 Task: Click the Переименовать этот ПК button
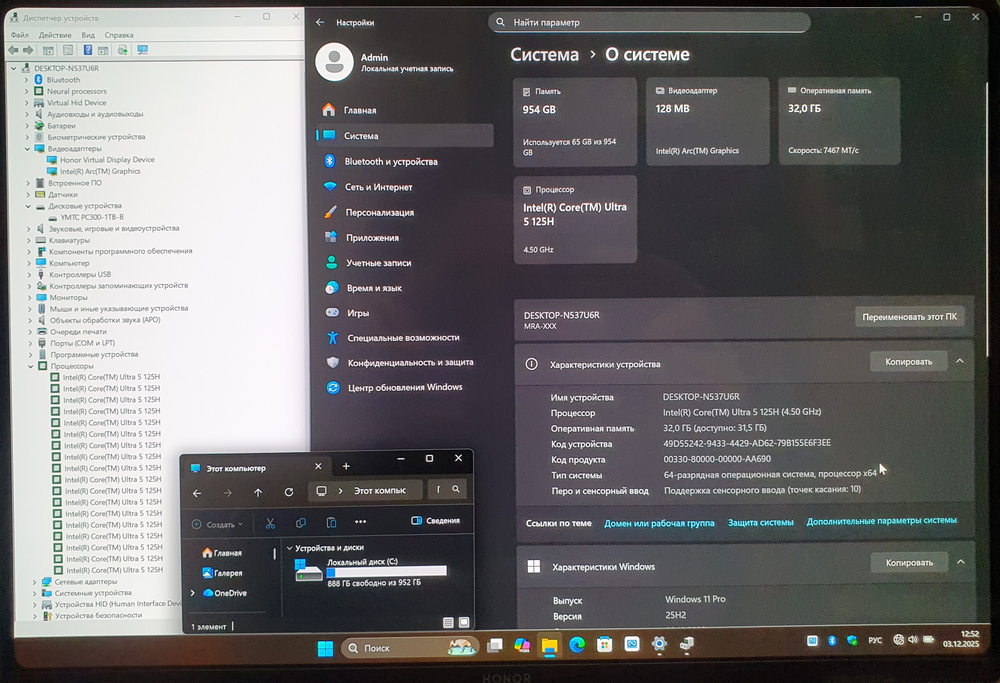click(909, 315)
